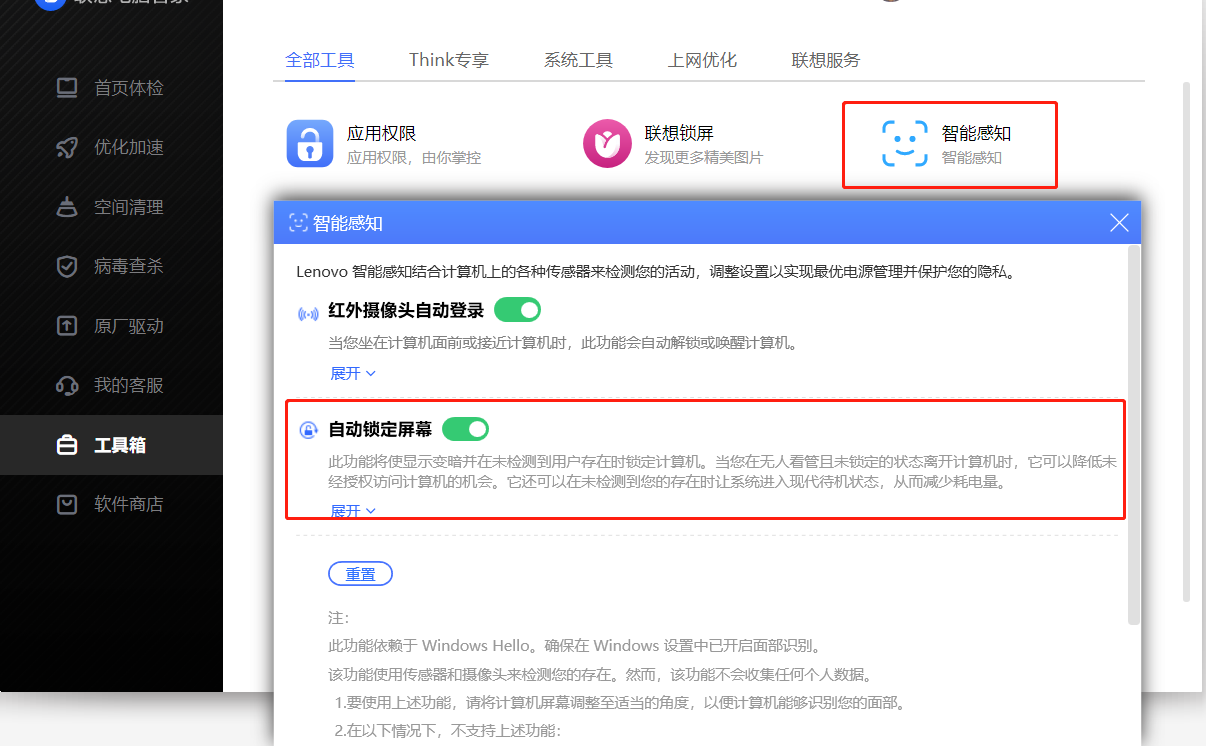The width and height of the screenshot is (1206, 746).
Task: Click the 红外摄像头自动登录 heading
Action: pyautogui.click(x=406, y=311)
